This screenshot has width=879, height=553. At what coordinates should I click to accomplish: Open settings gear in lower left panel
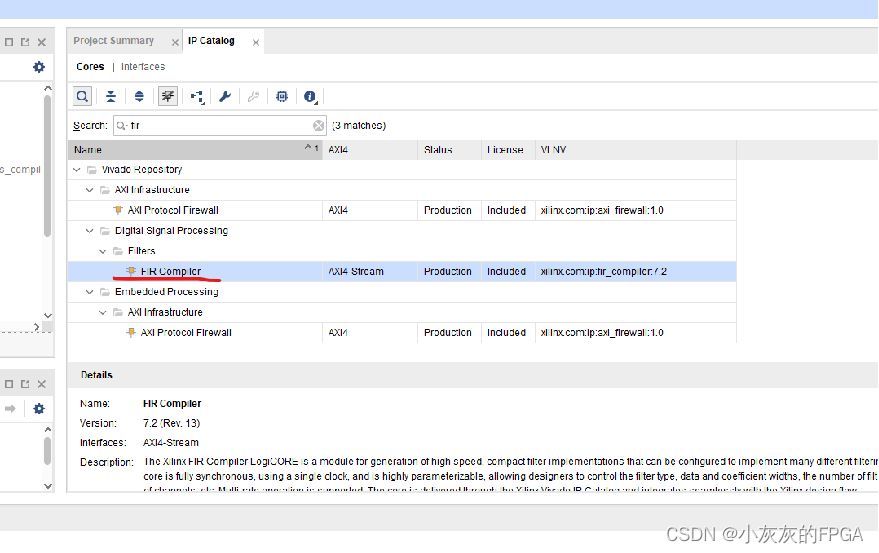click(39, 409)
